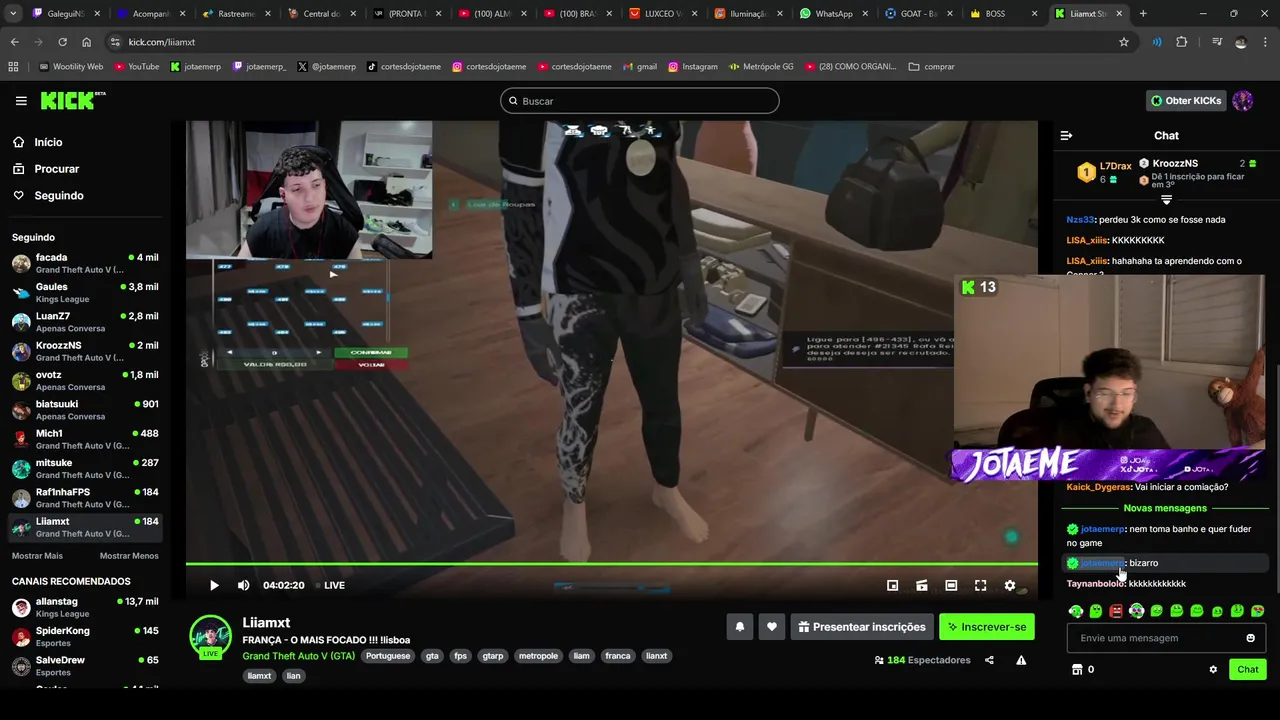Open browser extensions puzzle icon

coord(1182,42)
